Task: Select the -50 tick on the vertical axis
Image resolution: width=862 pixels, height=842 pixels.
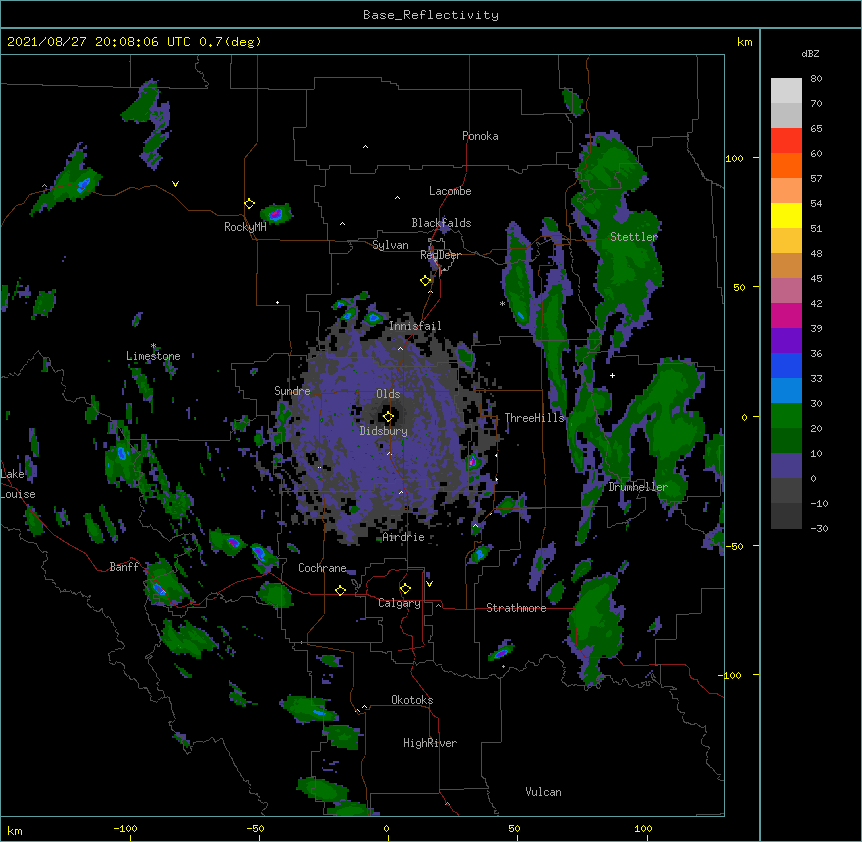Action: 734,546
